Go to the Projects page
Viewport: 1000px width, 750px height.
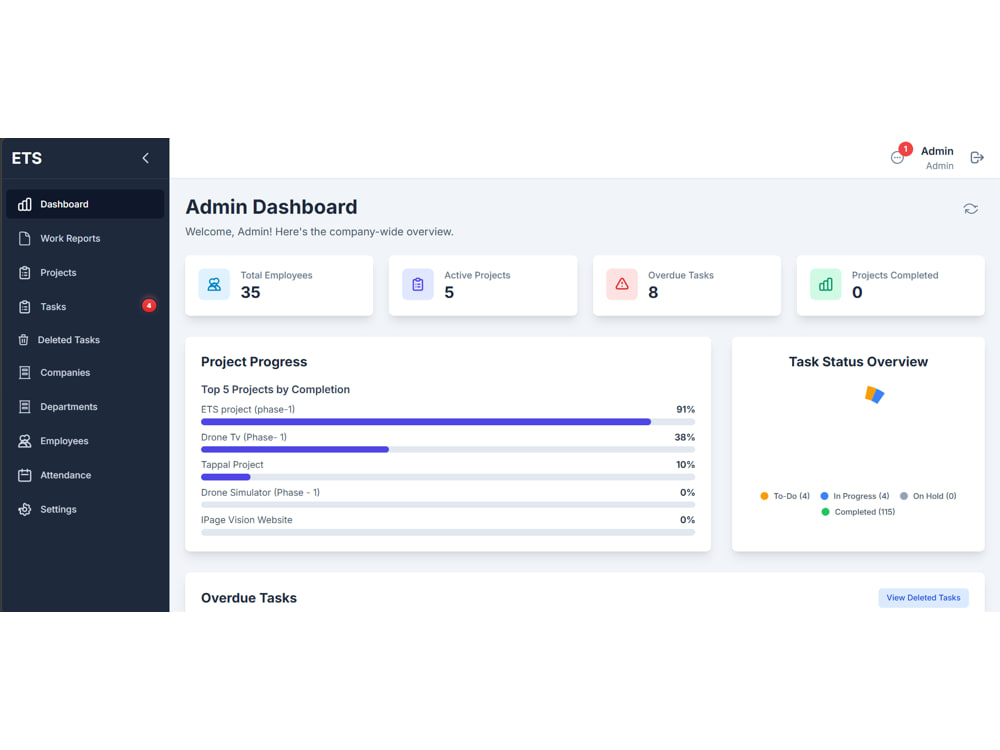(x=85, y=272)
